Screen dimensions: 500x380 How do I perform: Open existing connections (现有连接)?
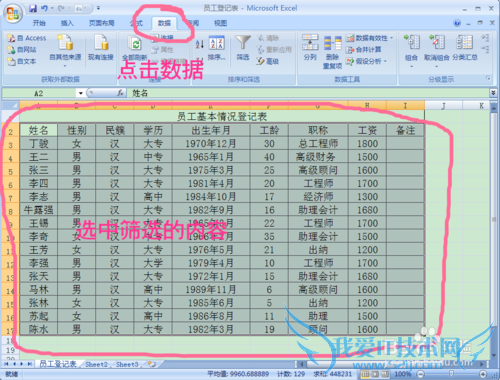pyautogui.click(x=101, y=48)
